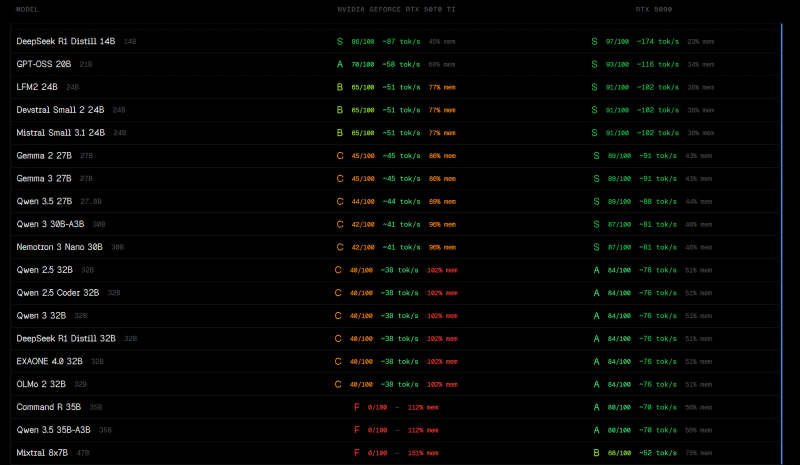
Task: Sort by the MODEL column header
Action: (28, 8)
